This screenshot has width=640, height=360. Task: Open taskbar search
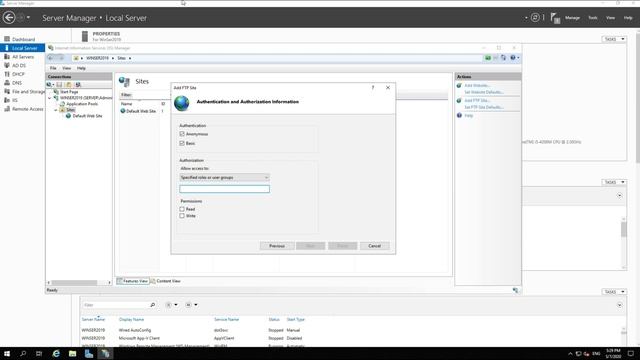(23, 353)
